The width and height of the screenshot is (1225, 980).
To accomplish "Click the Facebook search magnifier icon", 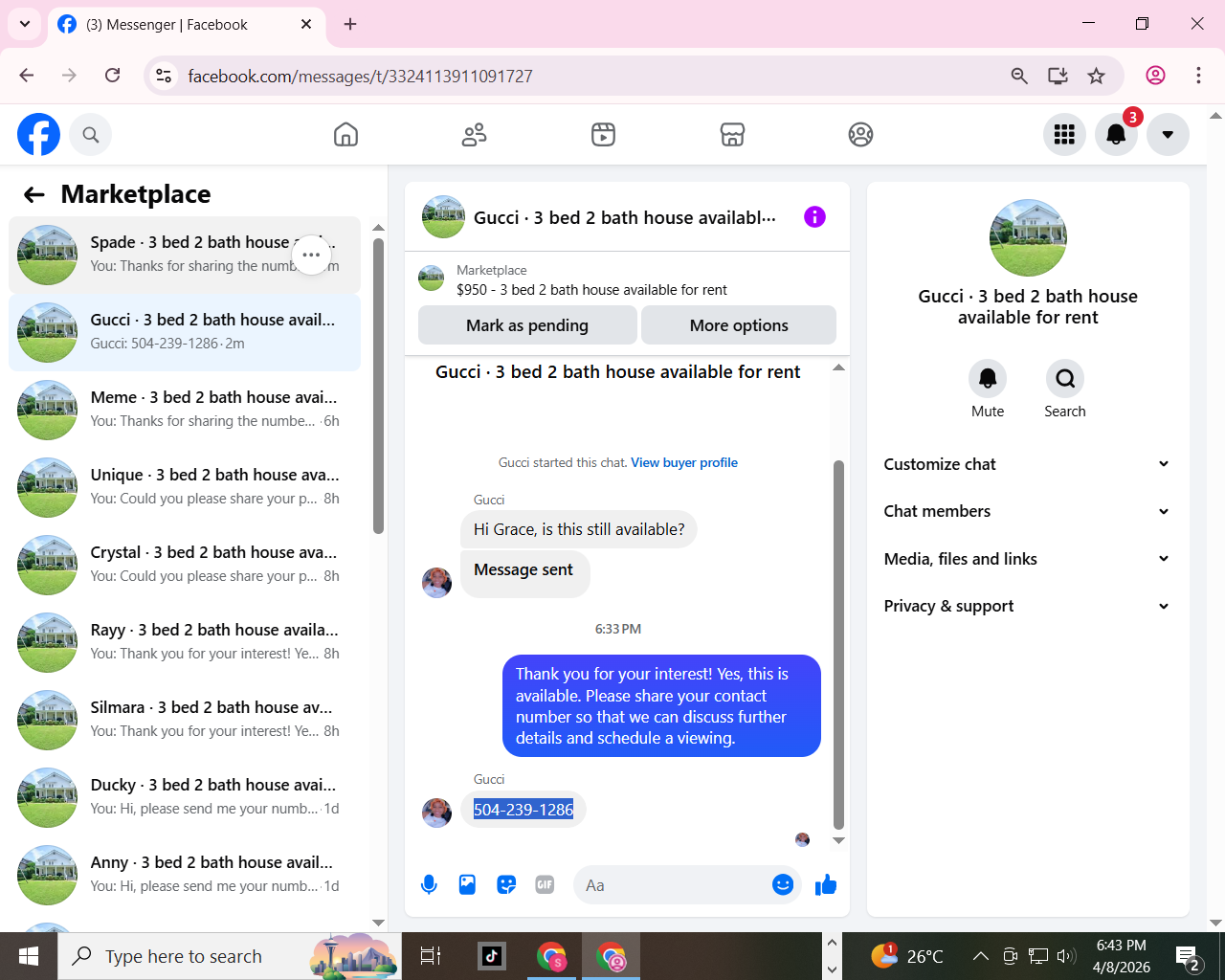I will 91,135.
